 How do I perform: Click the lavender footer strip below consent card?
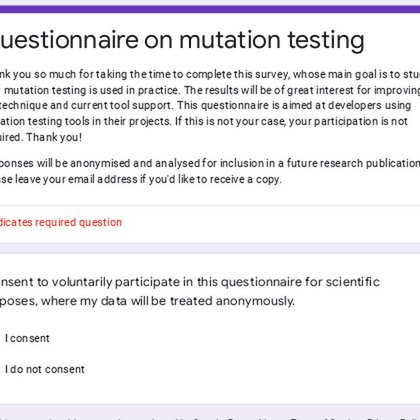(x=210, y=412)
